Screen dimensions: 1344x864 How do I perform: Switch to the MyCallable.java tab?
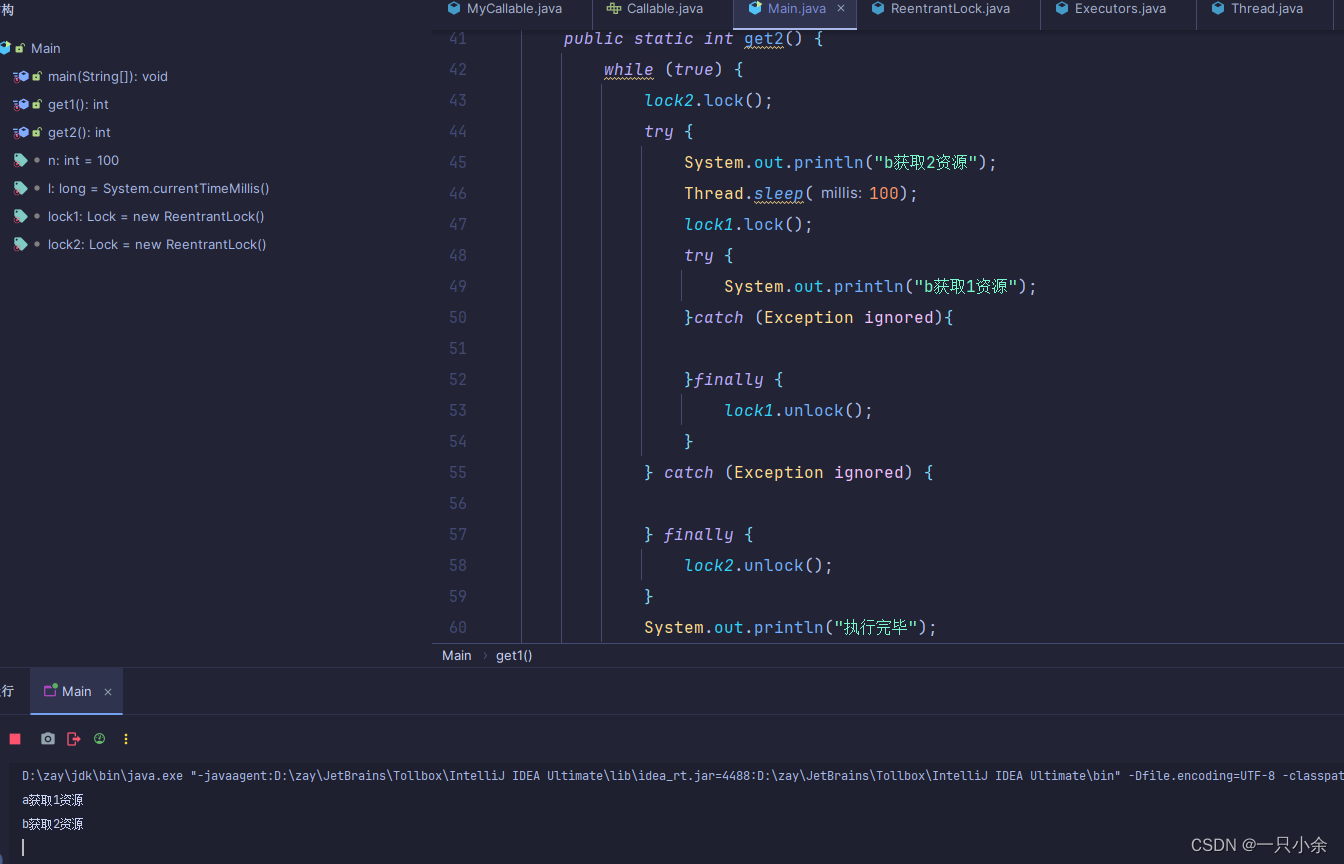pyautogui.click(x=514, y=9)
